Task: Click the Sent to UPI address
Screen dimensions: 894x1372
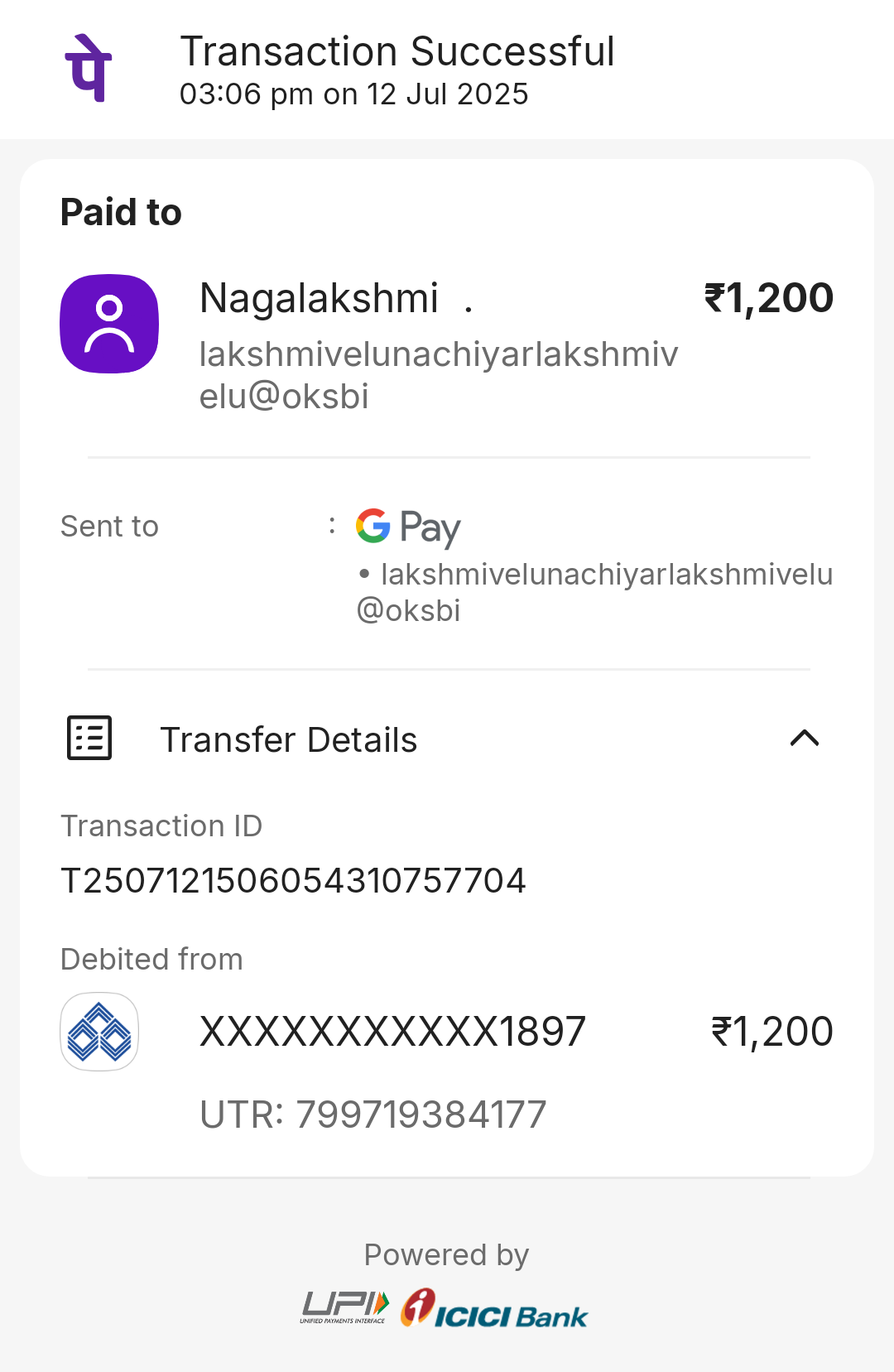Action: point(594,592)
